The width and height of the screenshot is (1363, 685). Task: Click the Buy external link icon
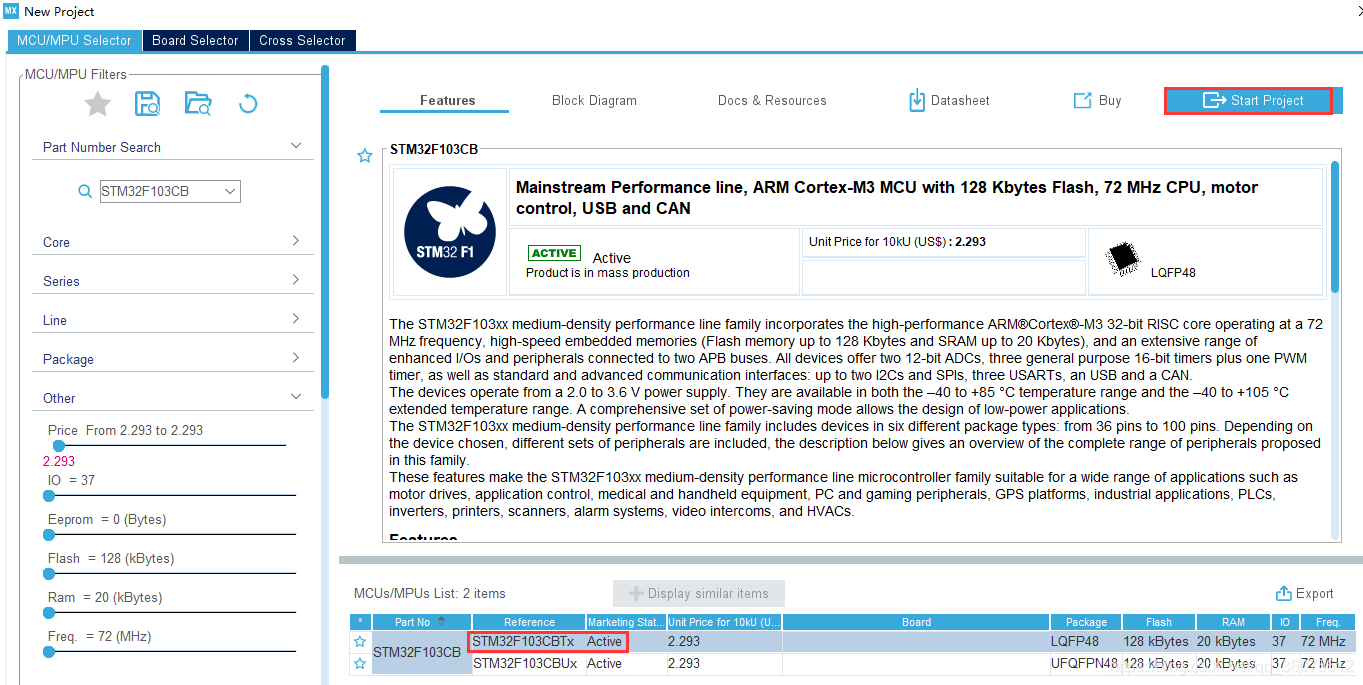pos(1082,100)
